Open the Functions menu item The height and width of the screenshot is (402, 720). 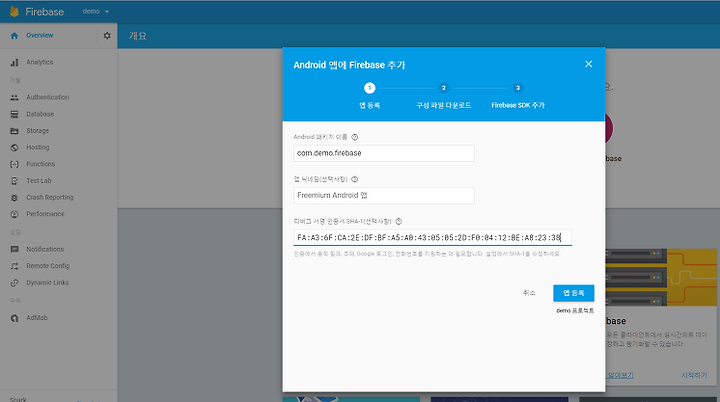click(x=40, y=164)
